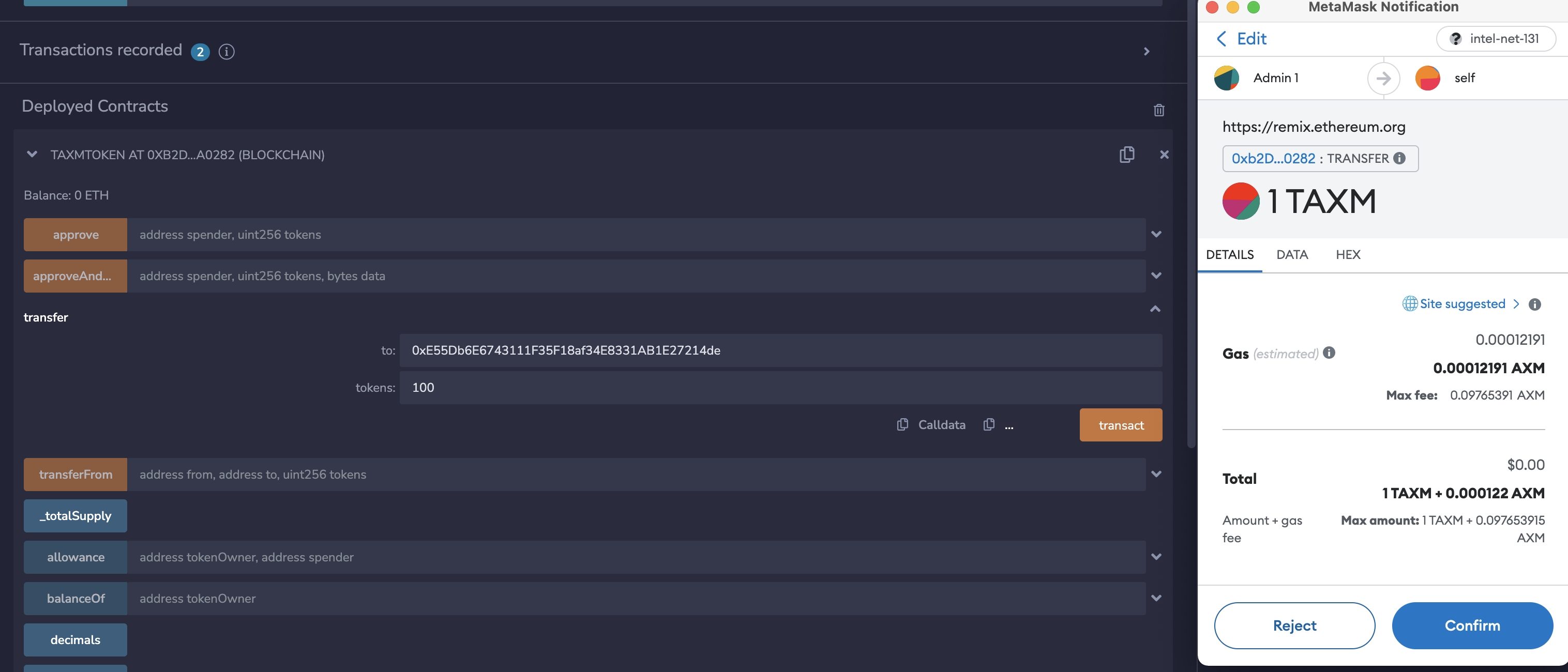
Task: Expand the approve function inputs
Action: click(x=1155, y=234)
